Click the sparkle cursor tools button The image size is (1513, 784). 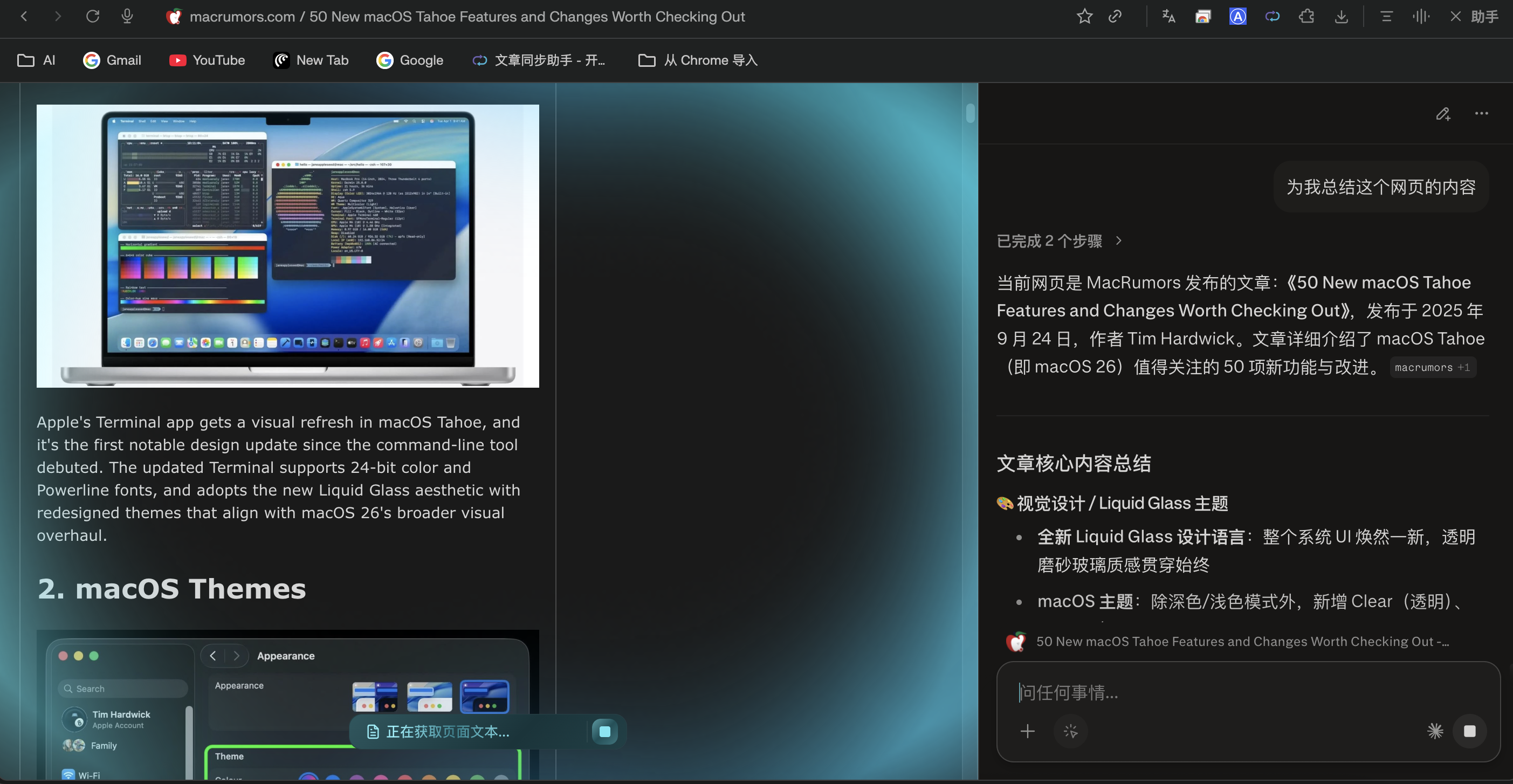click(x=1070, y=731)
